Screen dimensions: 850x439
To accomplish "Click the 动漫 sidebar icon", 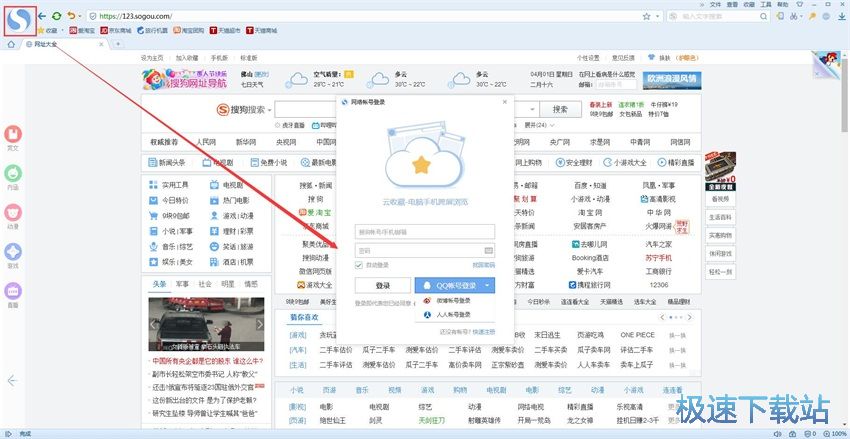I will 13,212.
